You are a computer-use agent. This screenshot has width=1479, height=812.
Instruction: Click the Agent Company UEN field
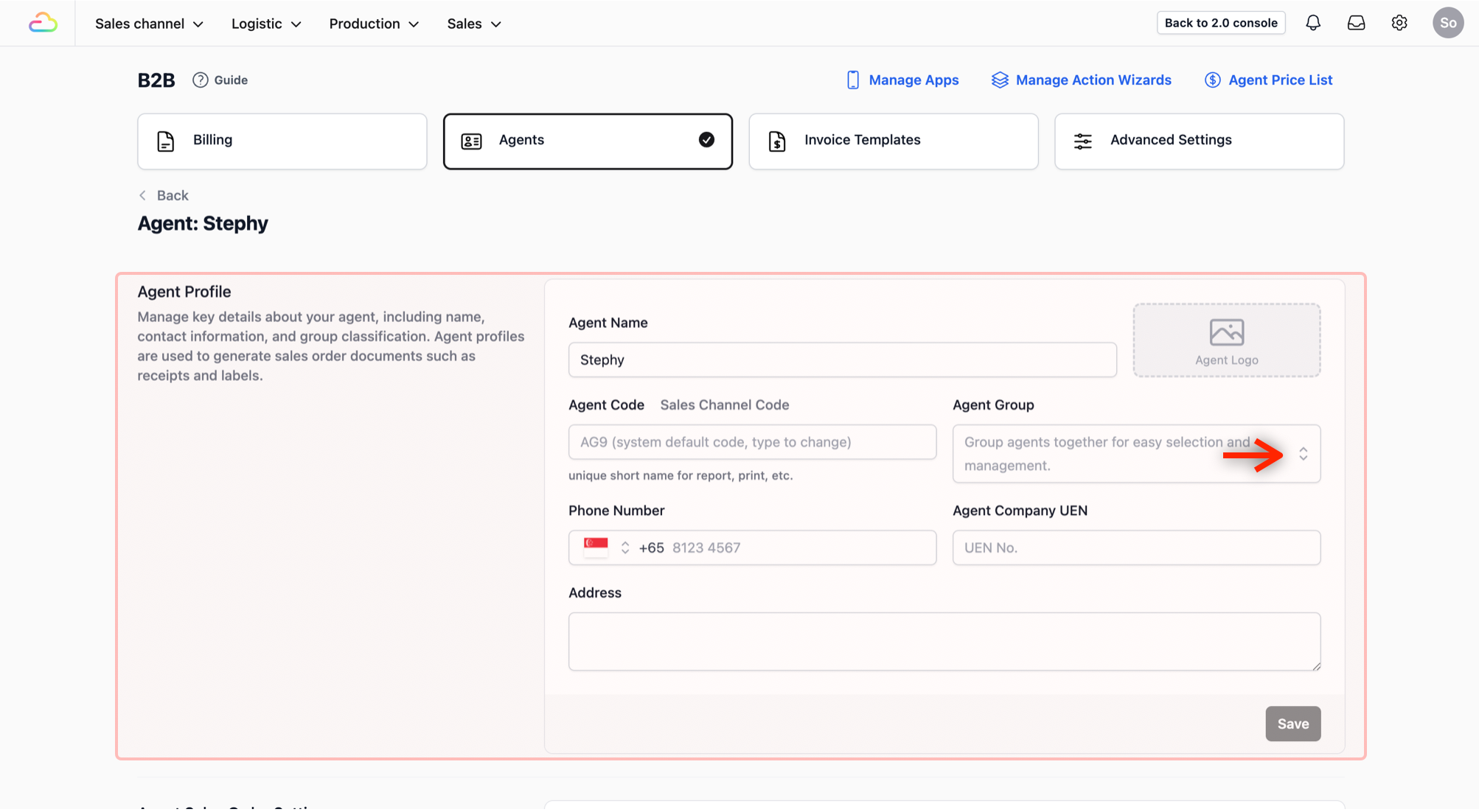coord(1135,547)
